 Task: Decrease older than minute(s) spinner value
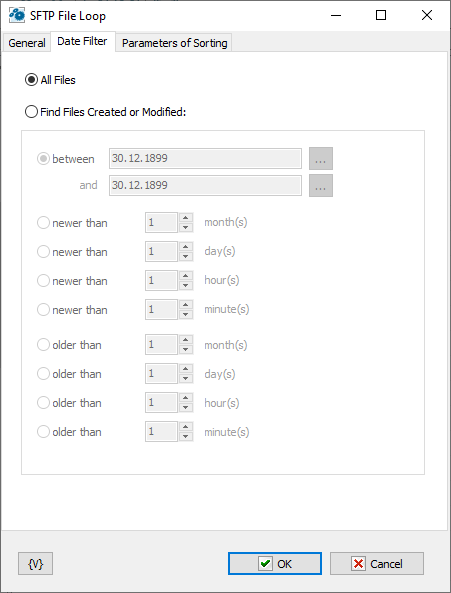[x=185, y=436]
